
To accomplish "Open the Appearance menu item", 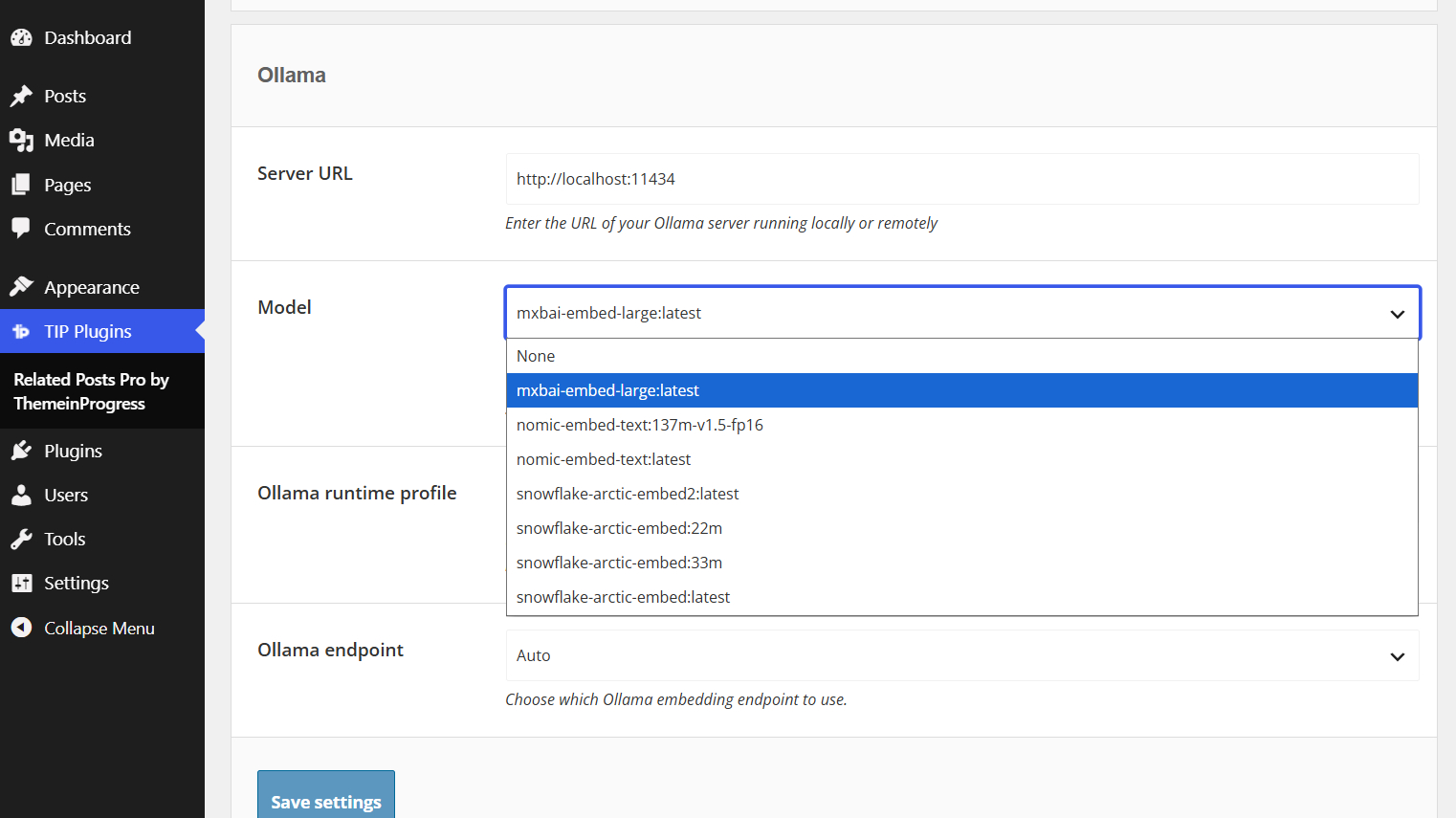I will pyautogui.click(x=102, y=287).
